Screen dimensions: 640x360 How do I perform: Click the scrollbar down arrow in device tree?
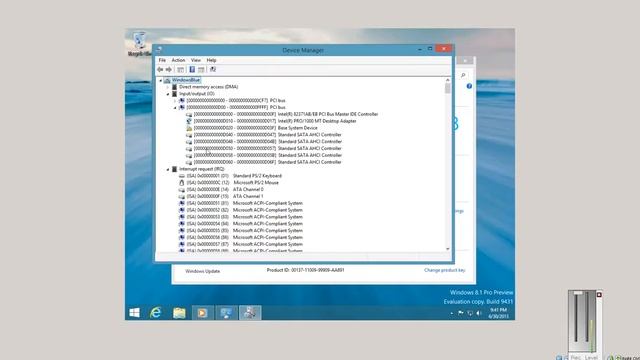click(448, 249)
